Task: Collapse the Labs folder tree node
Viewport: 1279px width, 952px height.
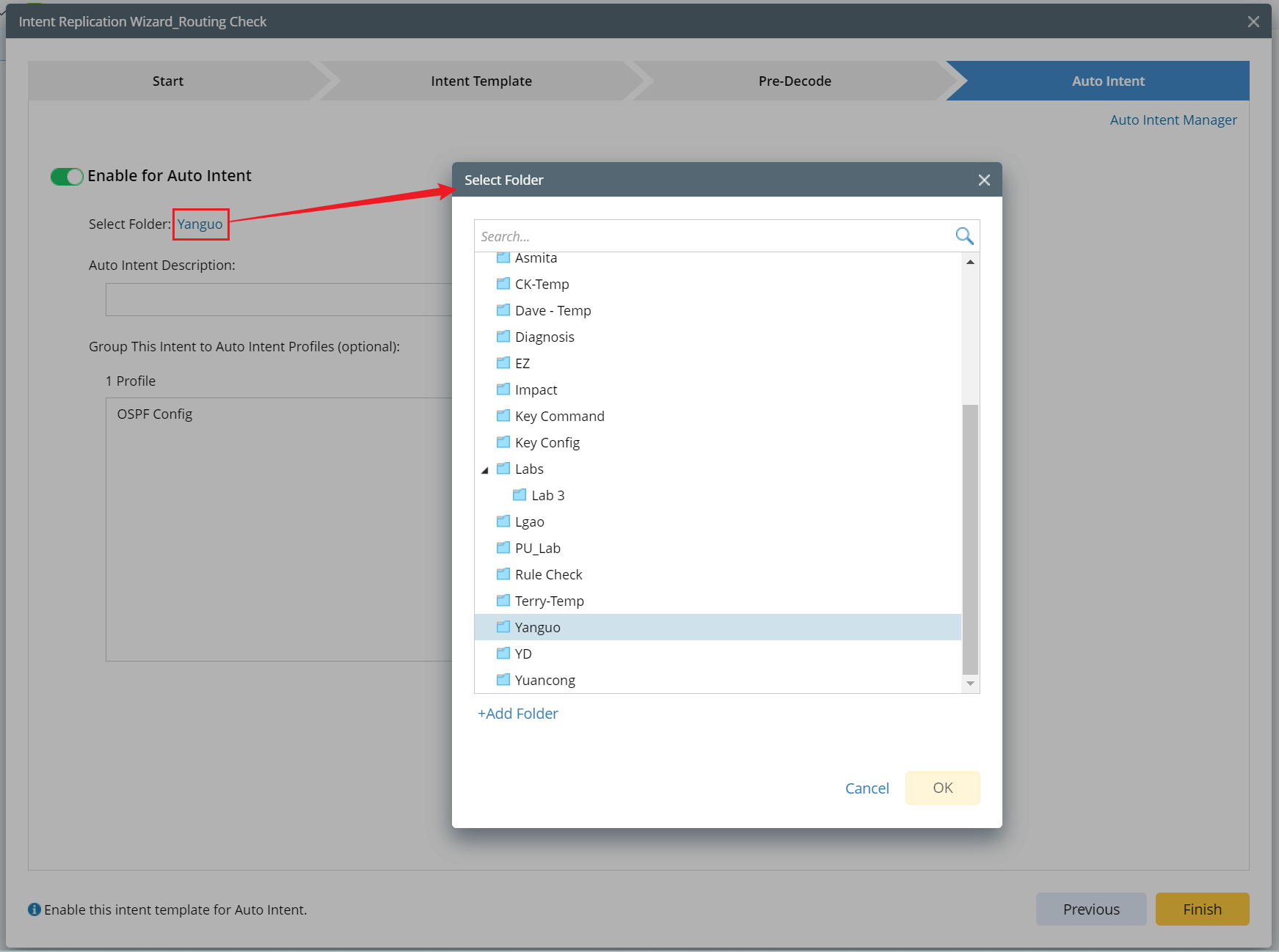Action: [x=485, y=470]
